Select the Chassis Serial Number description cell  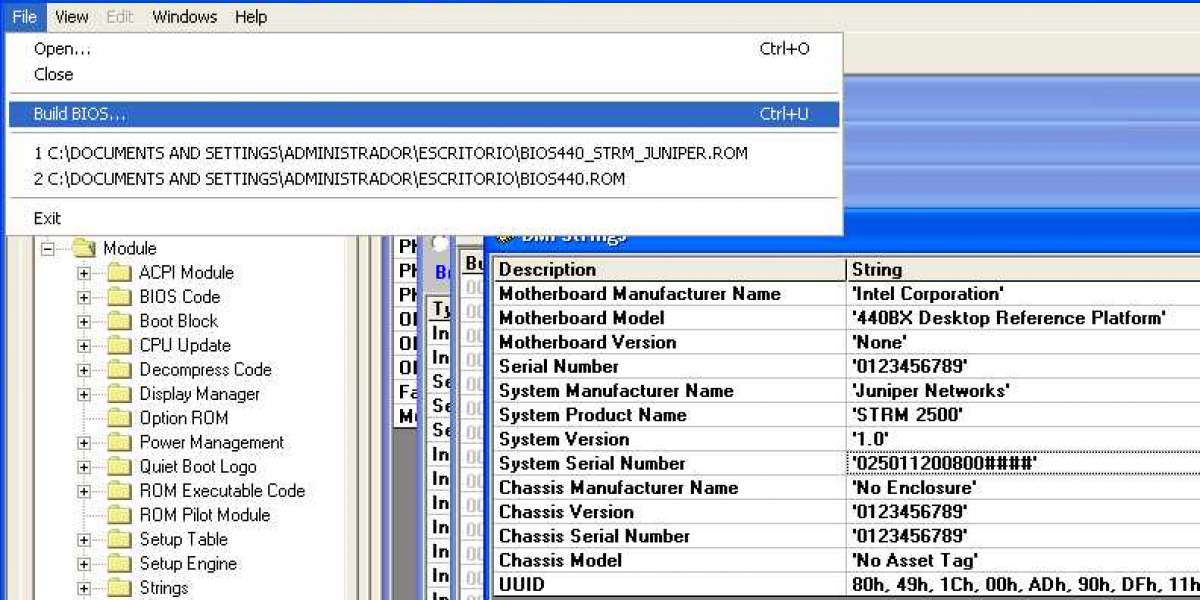point(670,536)
